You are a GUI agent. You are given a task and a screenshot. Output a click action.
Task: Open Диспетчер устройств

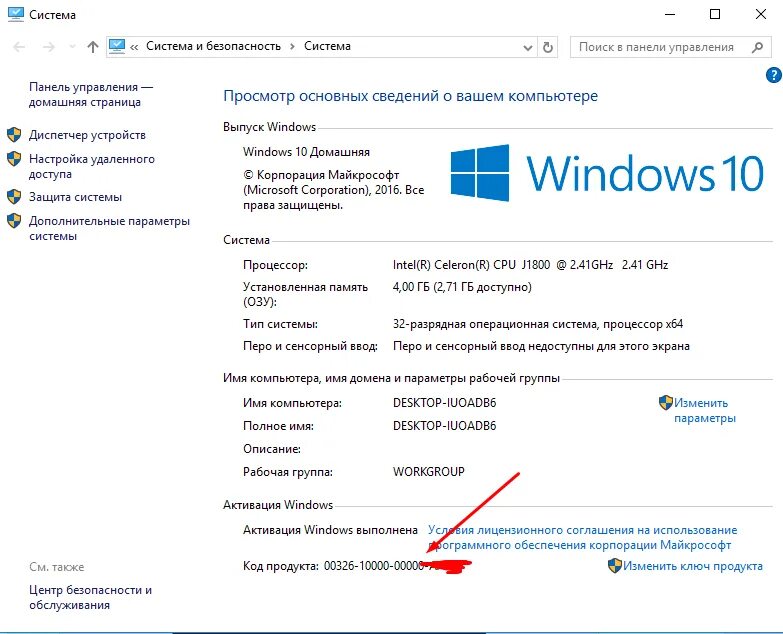[87, 135]
